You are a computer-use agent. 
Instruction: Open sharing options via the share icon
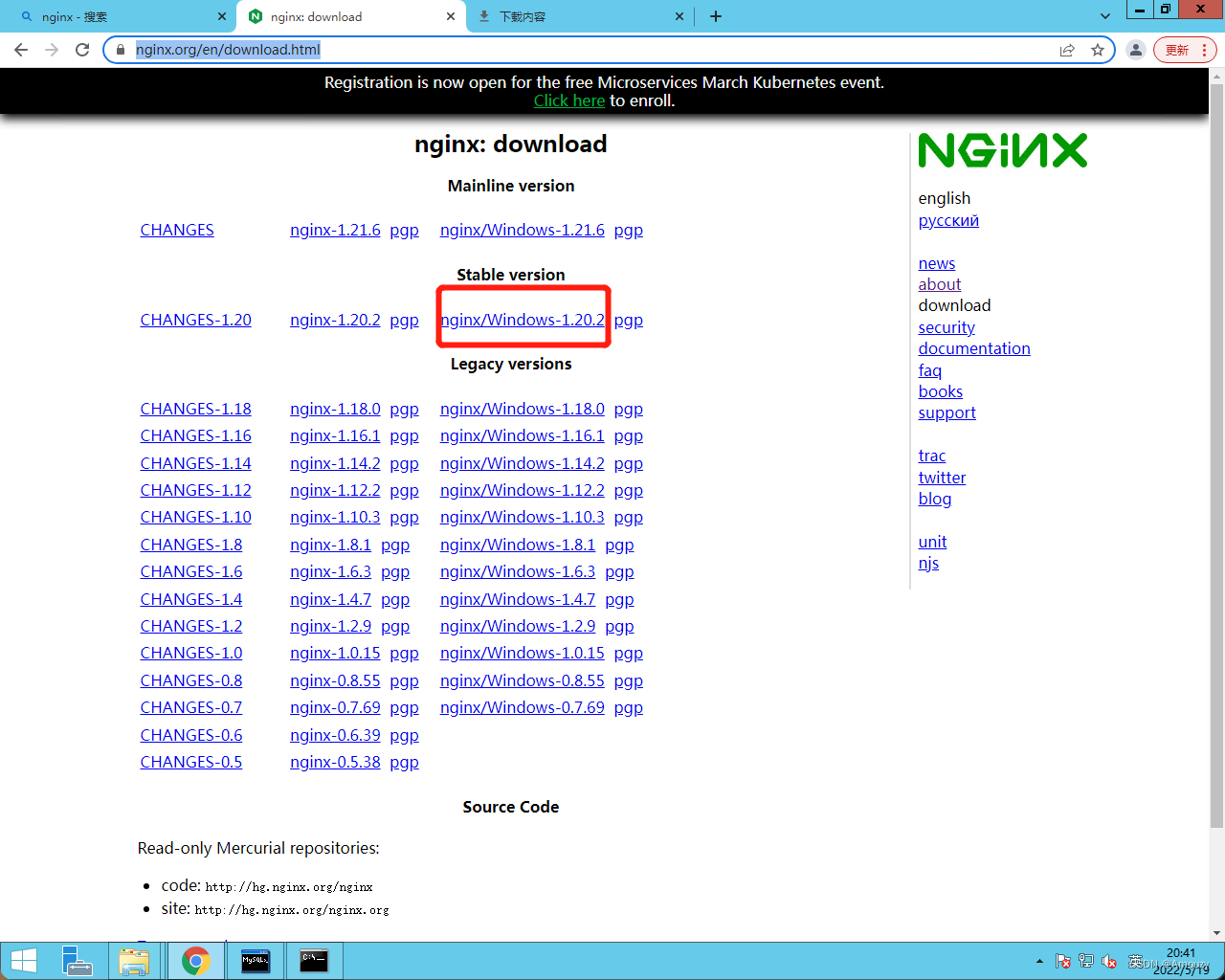[x=1067, y=50]
